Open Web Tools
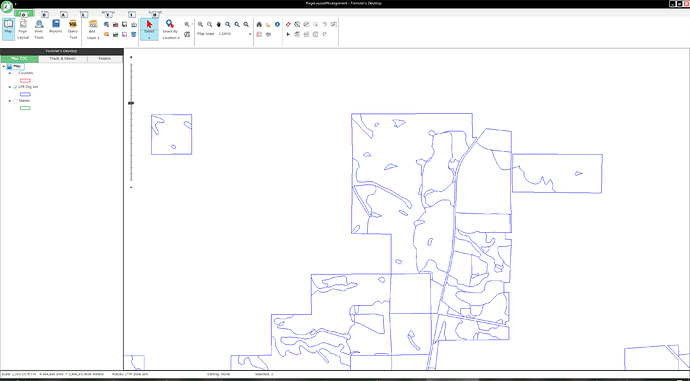 39,29
